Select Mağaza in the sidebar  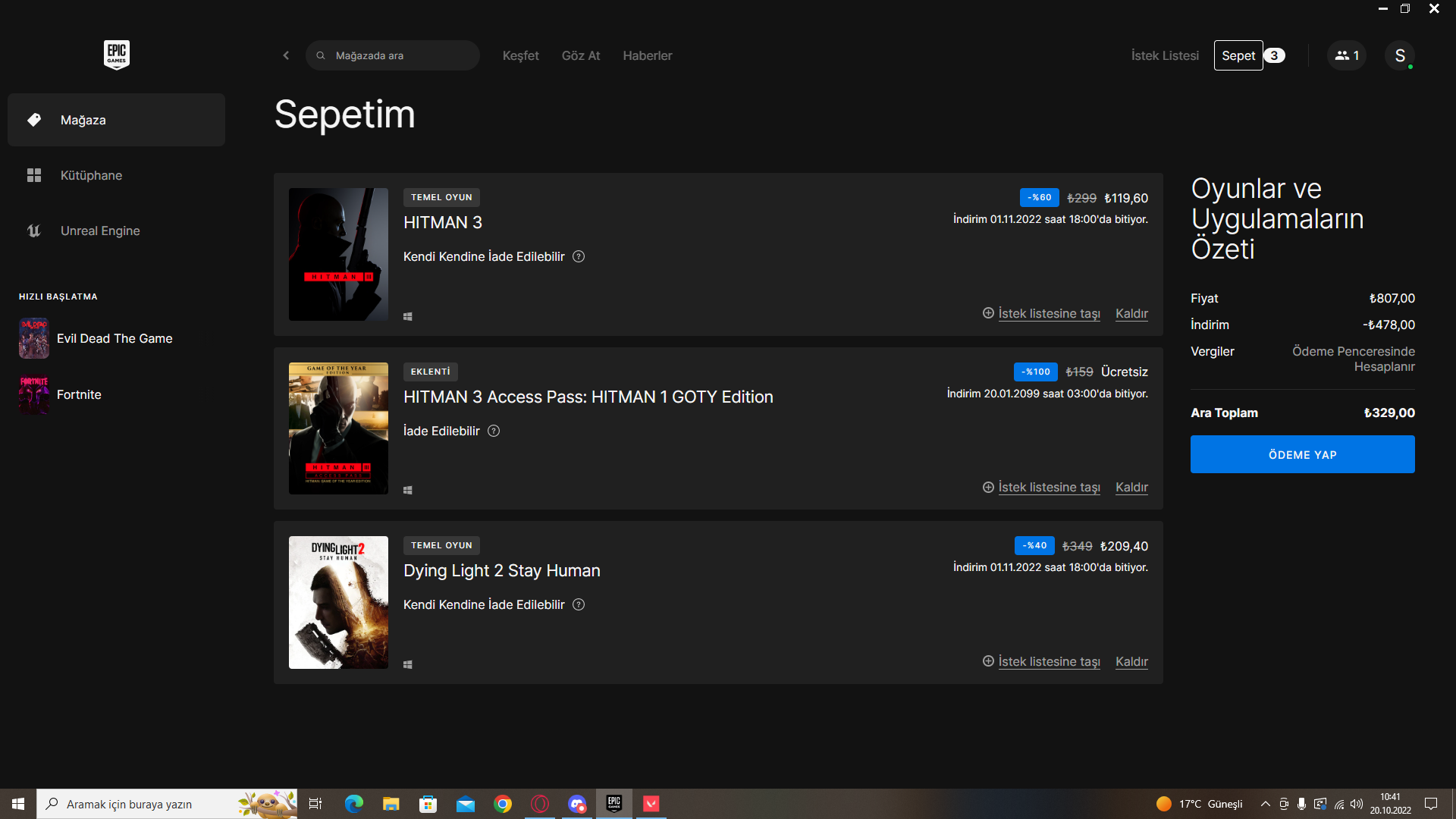point(116,120)
